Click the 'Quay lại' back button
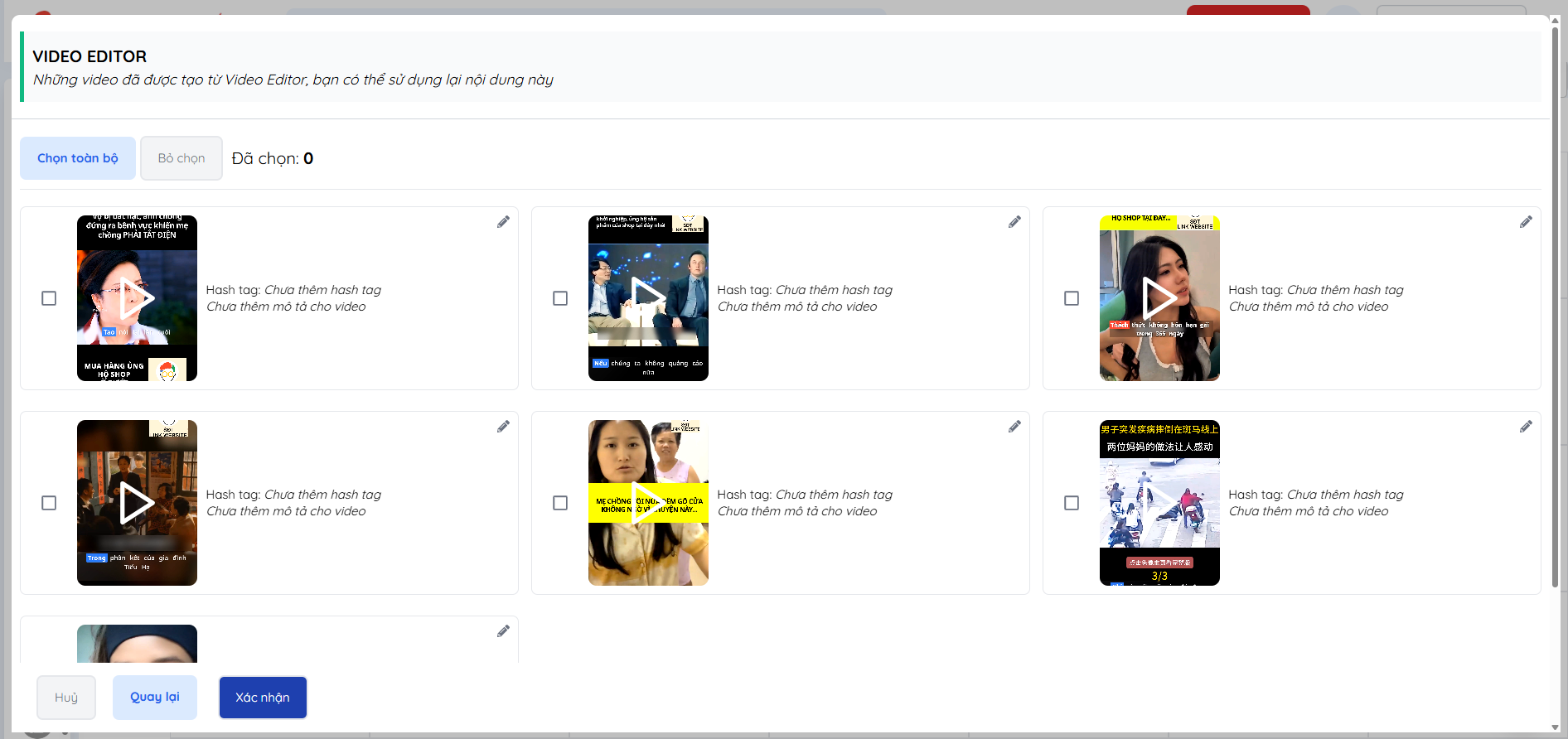1568x739 pixels. (x=155, y=698)
